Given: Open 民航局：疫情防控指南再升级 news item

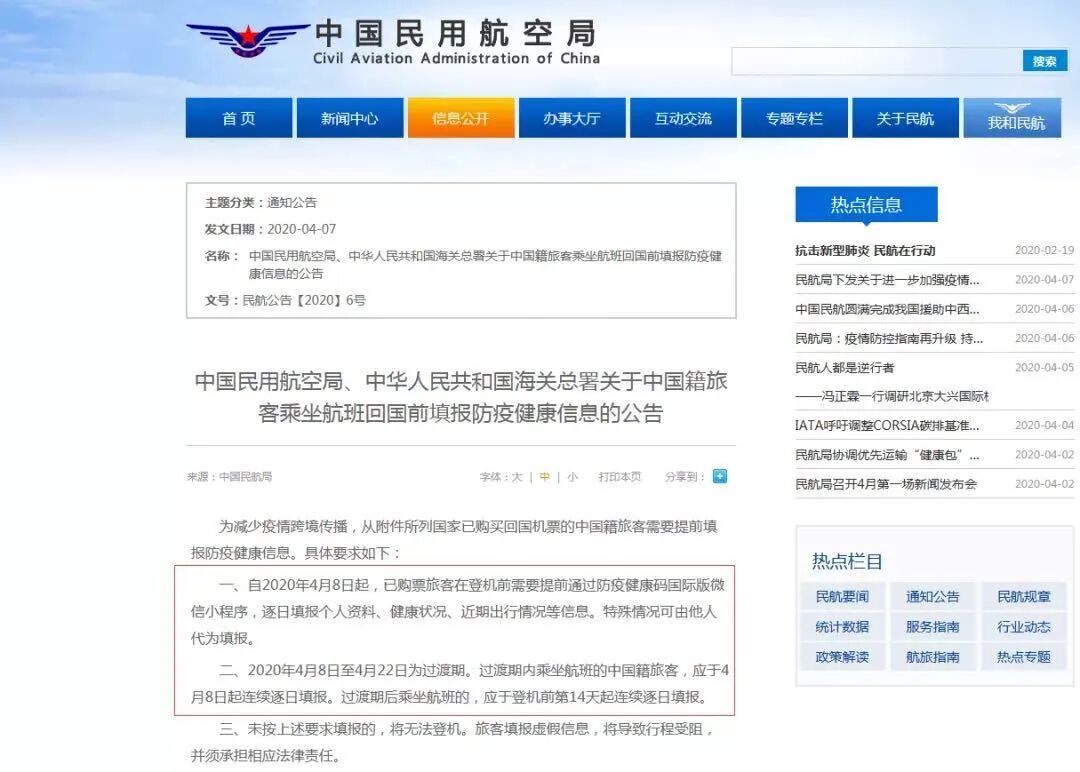Looking at the screenshot, I should [x=889, y=338].
